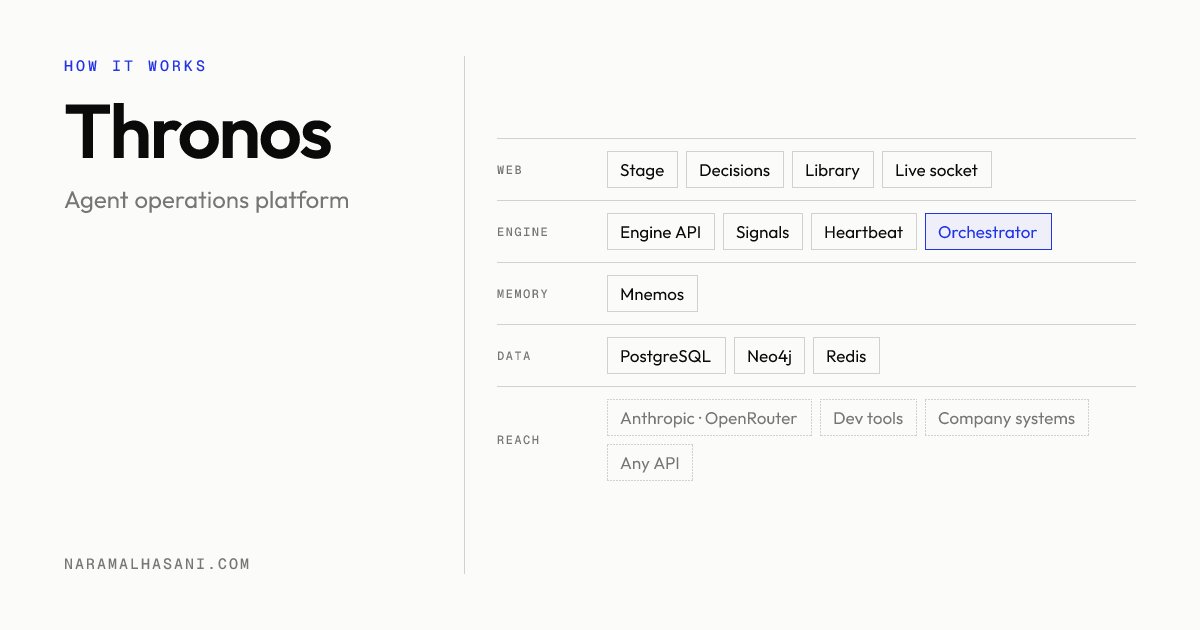Select the Any API chip
Image resolution: width=1200 pixels, height=630 pixels.
tap(650, 463)
